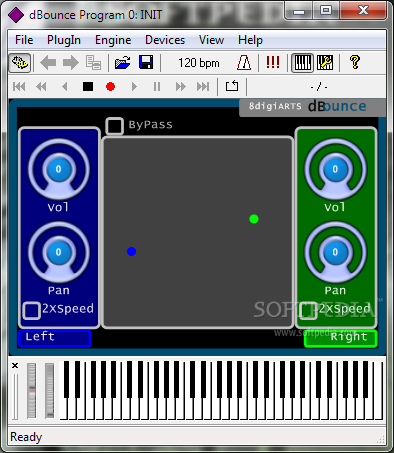Open the Help menu
Screen dimensions: 394x453
pyautogui.click(x=250, y=40)
